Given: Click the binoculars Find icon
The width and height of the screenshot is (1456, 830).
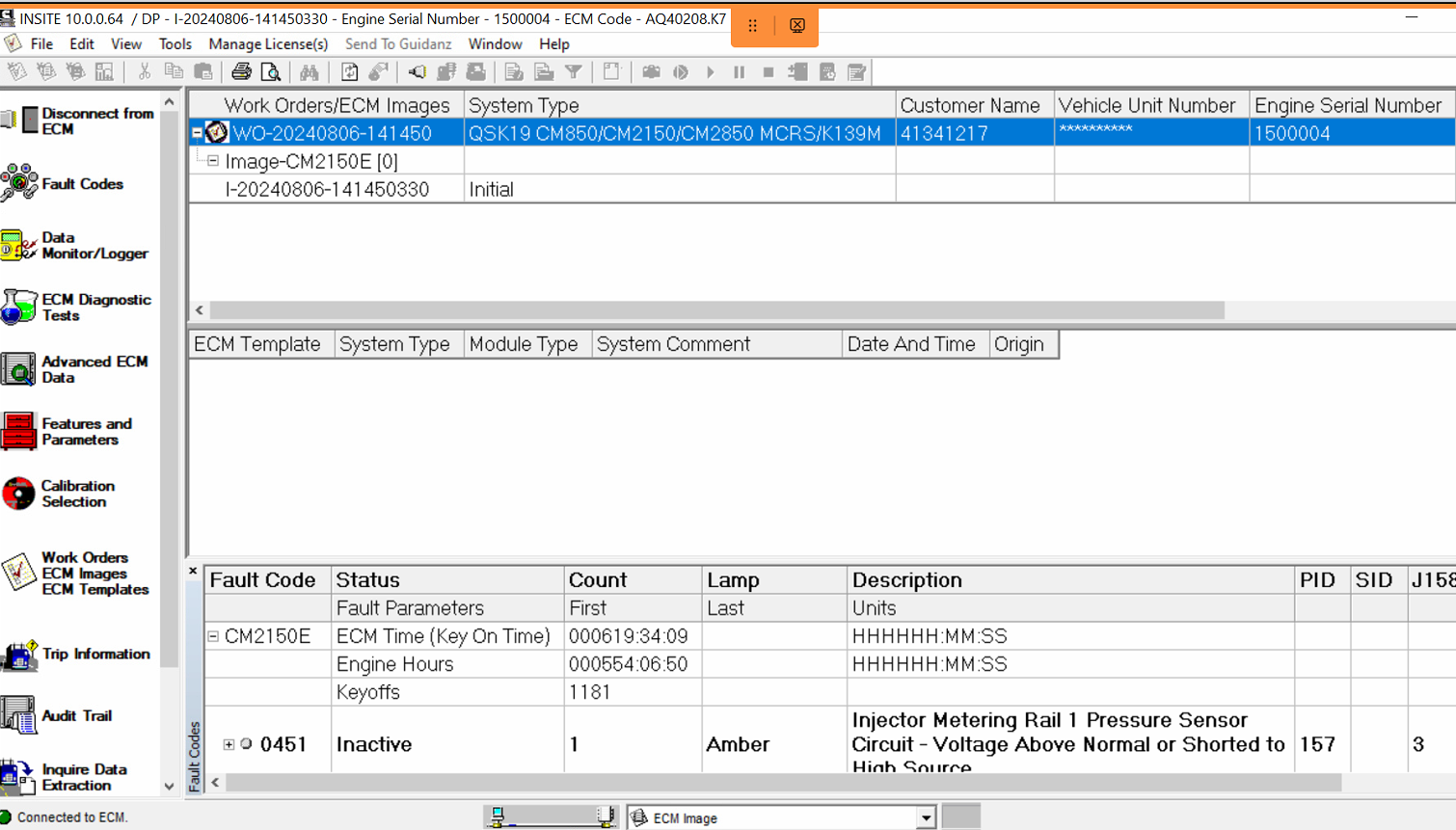Looking at the screenshot, I should coord(309,71).
